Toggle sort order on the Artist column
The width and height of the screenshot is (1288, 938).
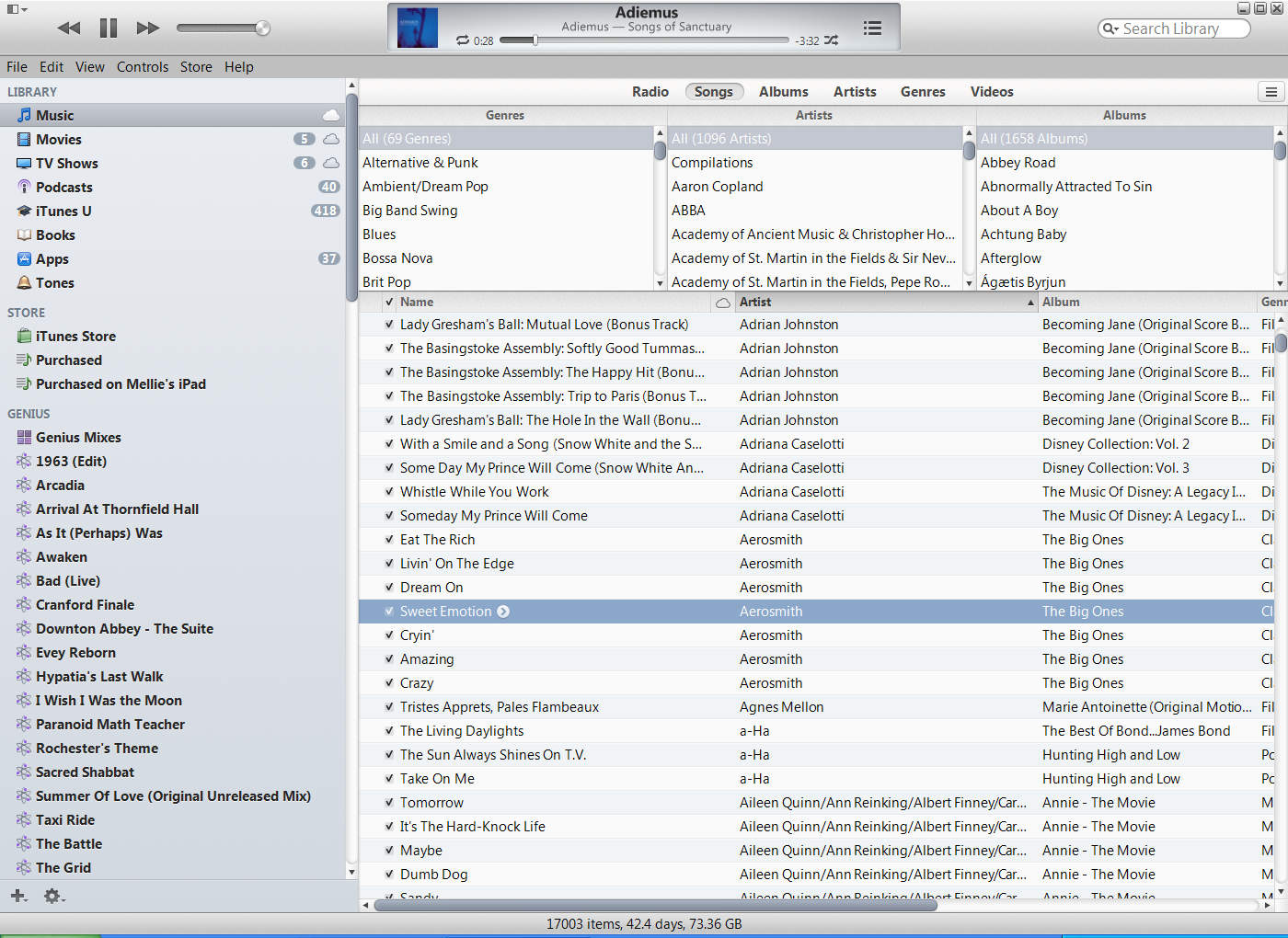[x=887, y=302]
